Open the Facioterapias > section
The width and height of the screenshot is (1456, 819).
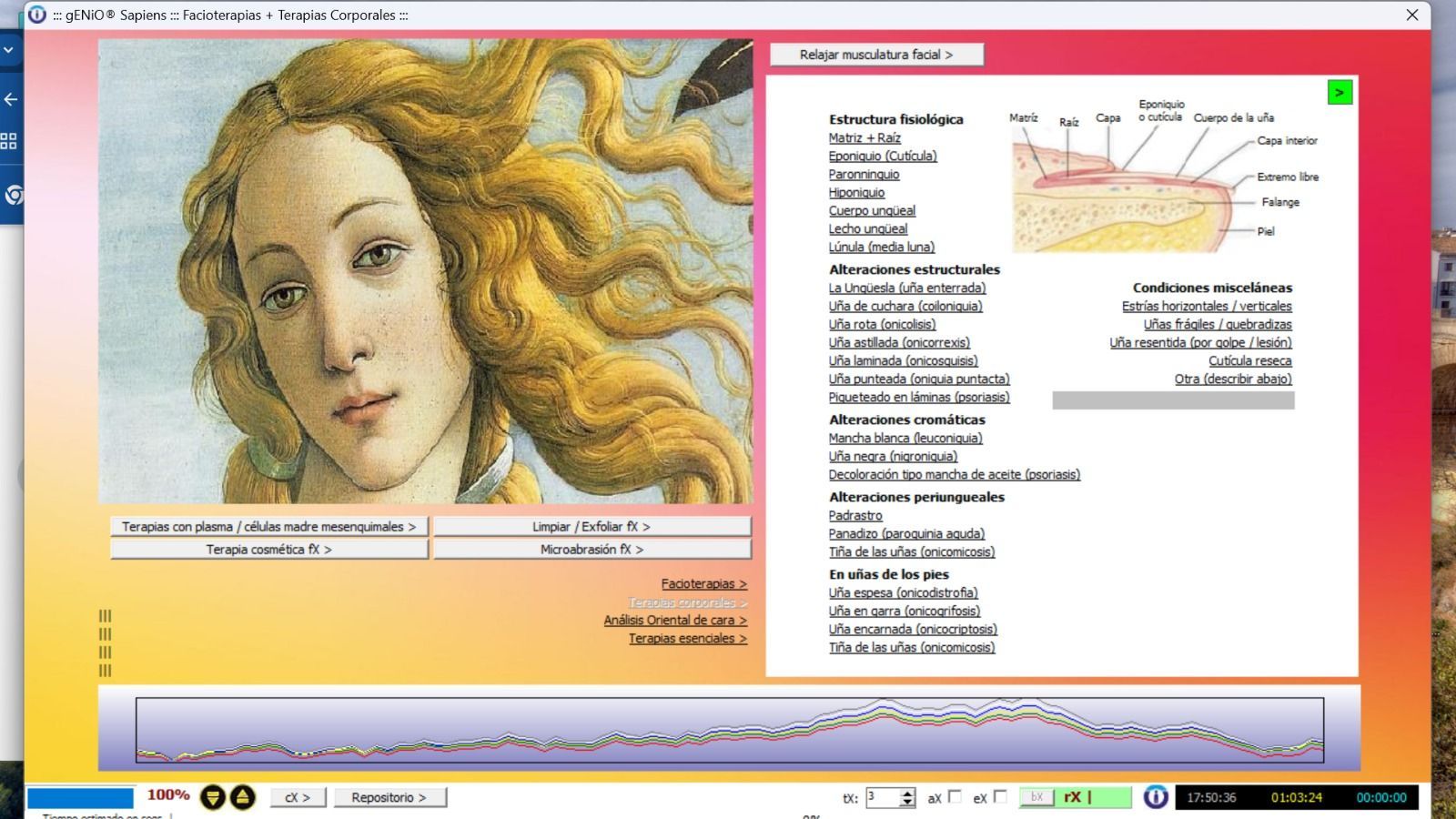tap(703, 584)
